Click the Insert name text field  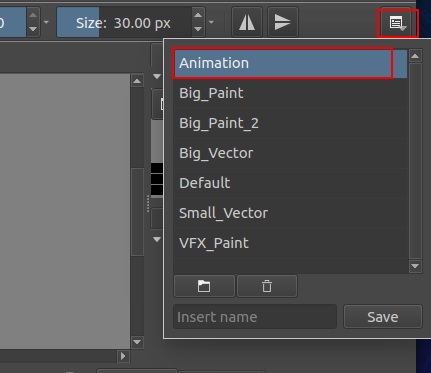point(255,317)
